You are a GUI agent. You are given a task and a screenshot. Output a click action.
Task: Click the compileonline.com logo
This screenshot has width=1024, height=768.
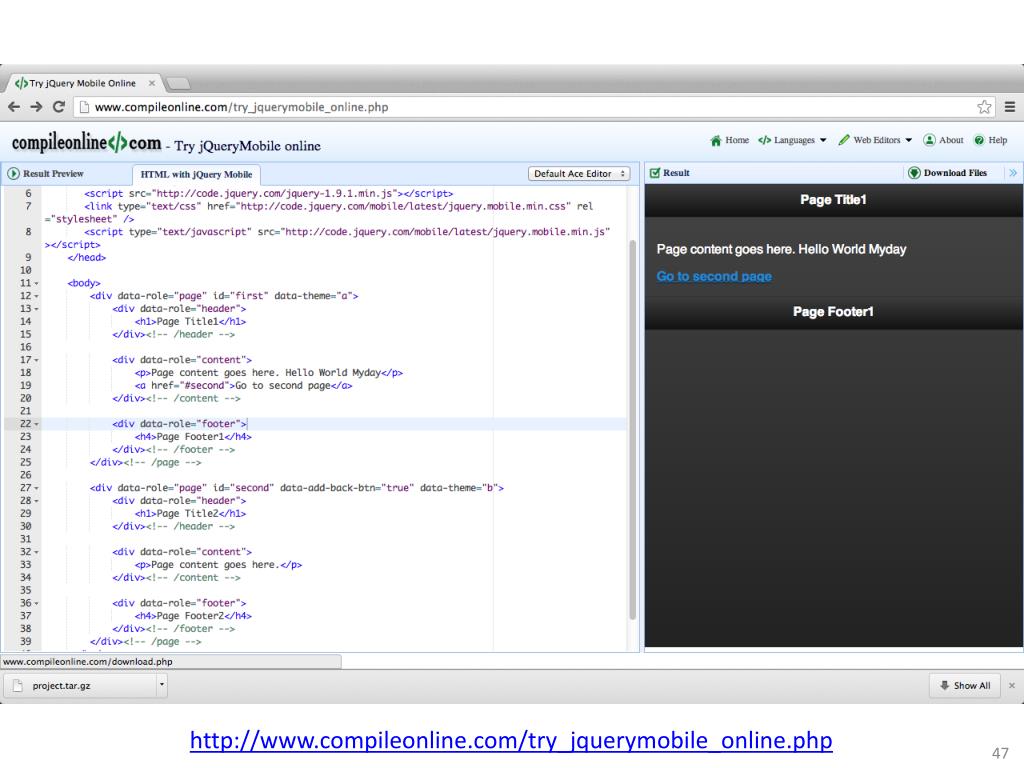coord(86,142)
